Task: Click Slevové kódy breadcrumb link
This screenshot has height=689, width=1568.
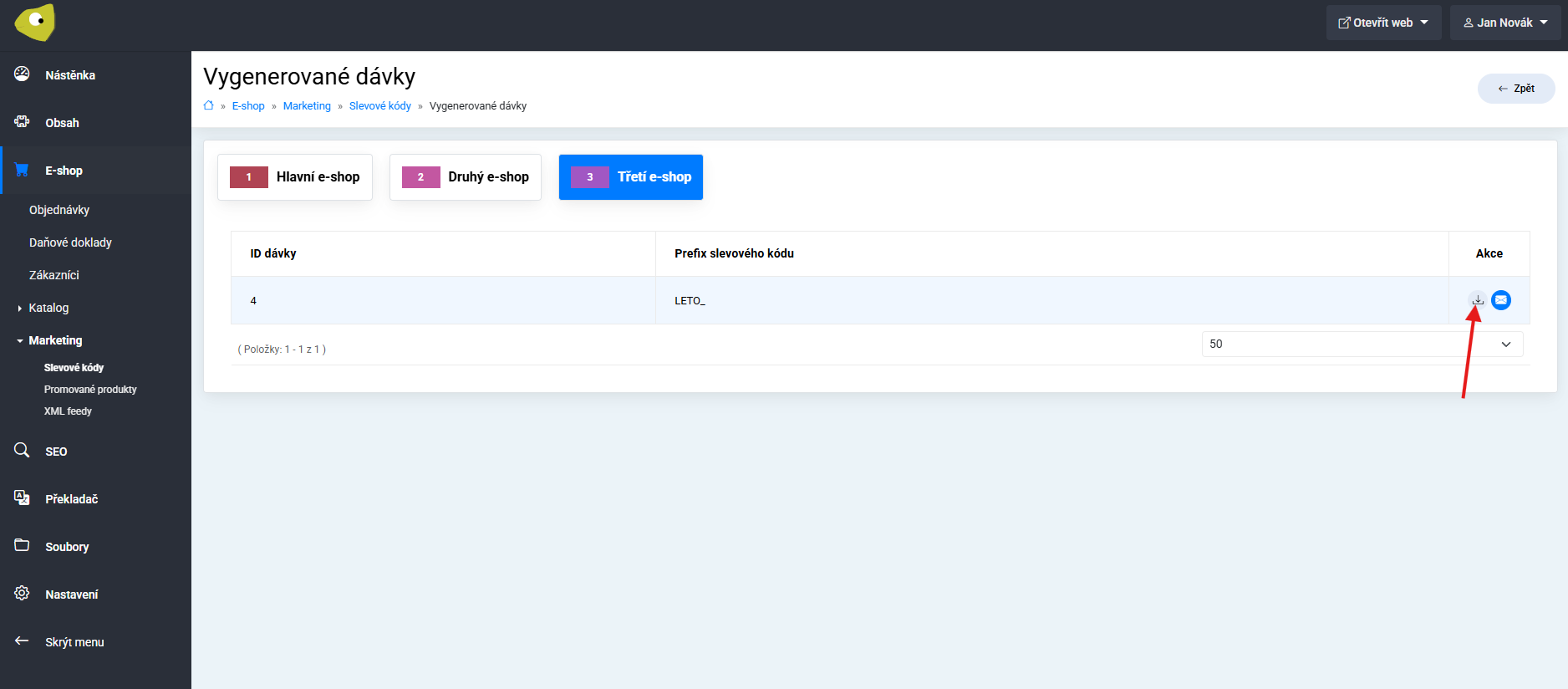Action: [x=380, y=106]
